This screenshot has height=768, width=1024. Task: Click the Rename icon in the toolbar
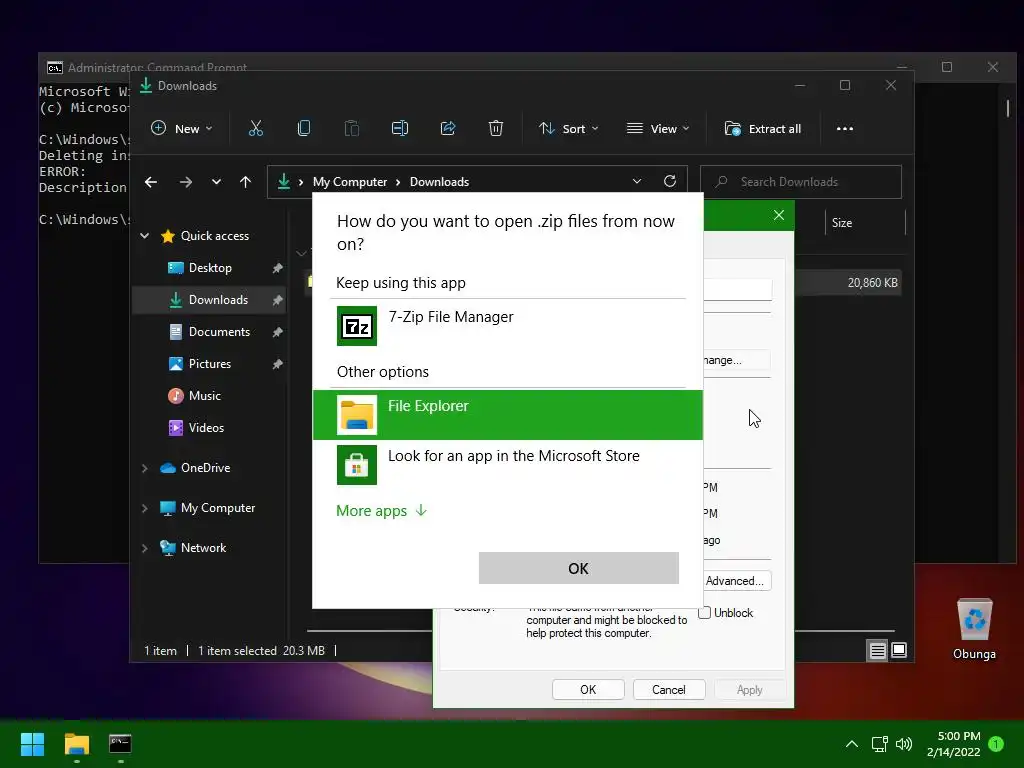click(400, 129)
